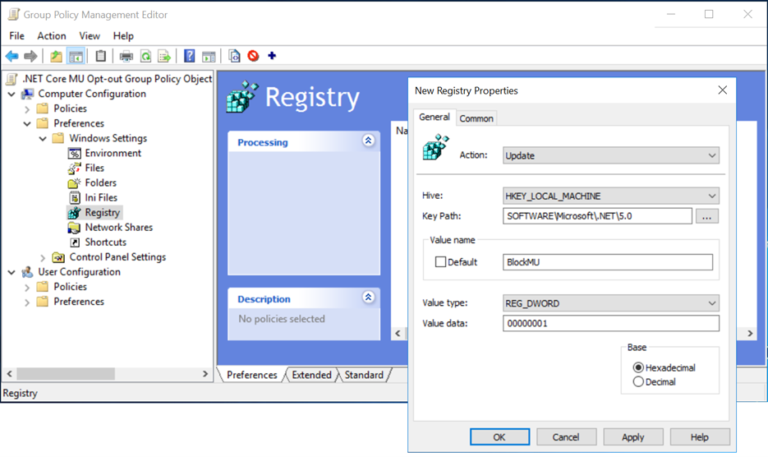768x457 pixels.
Task: Click the Back arrow toolbar icon
Action: click(12, 56)
